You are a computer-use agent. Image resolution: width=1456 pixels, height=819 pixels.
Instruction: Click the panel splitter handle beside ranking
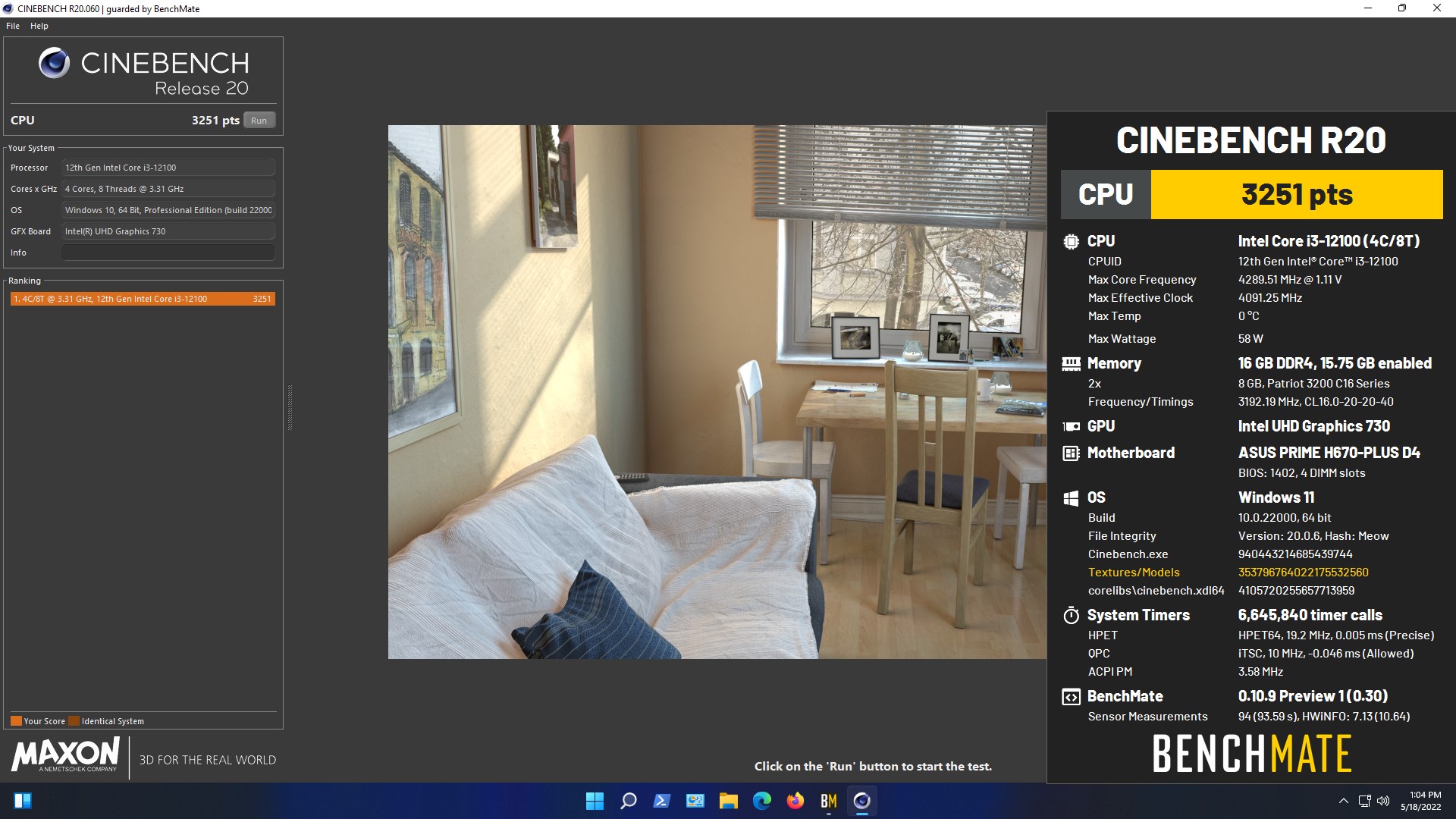pyautogui.click(x=290, y=408)
